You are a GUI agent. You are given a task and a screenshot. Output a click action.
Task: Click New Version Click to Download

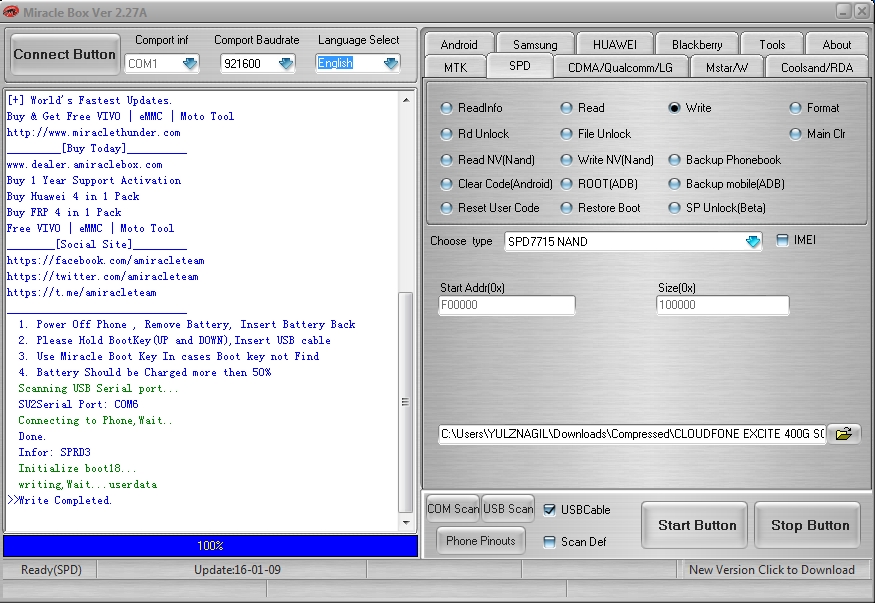[772, 570]
